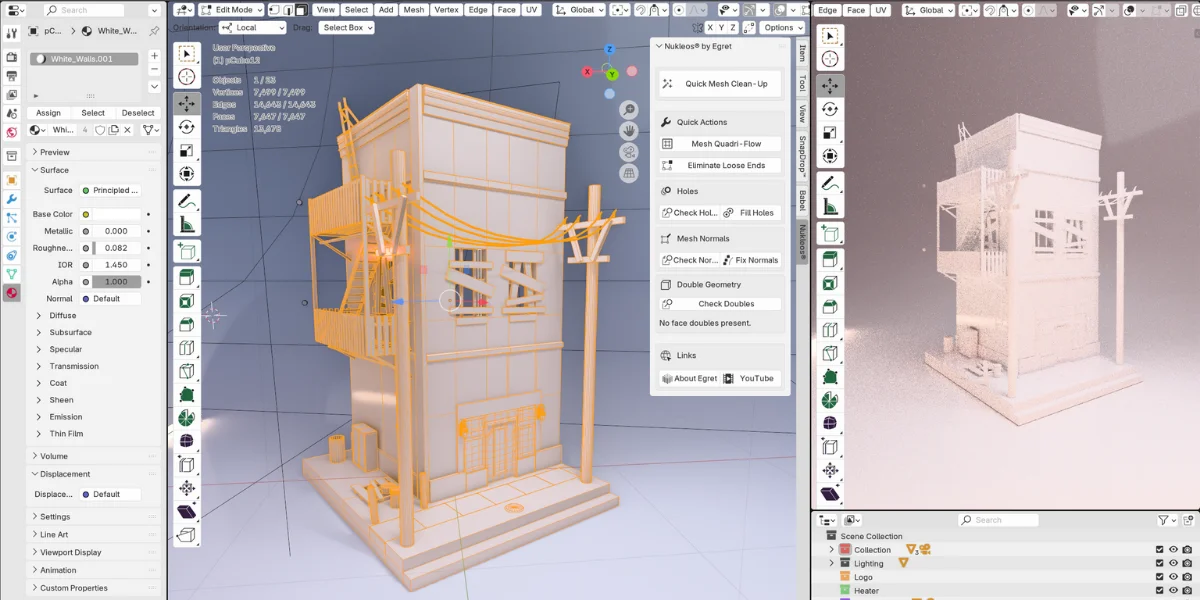Screen dimensions: 1200x600
Task: Open the Edit Mode dropdown
Action: (x=234, y=9)
